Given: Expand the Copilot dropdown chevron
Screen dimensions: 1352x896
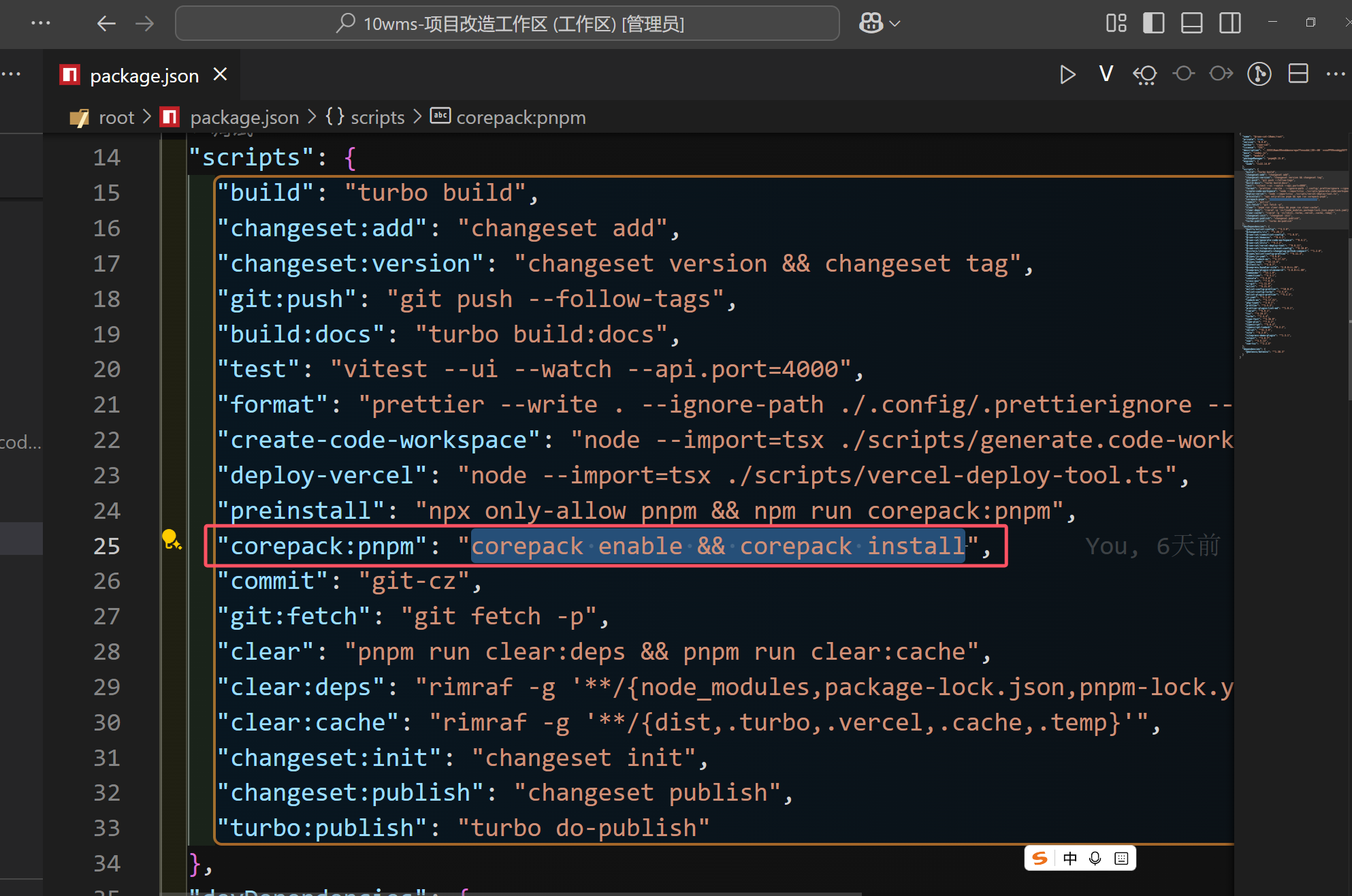Looking at the screenshot, I should (895, 24).
